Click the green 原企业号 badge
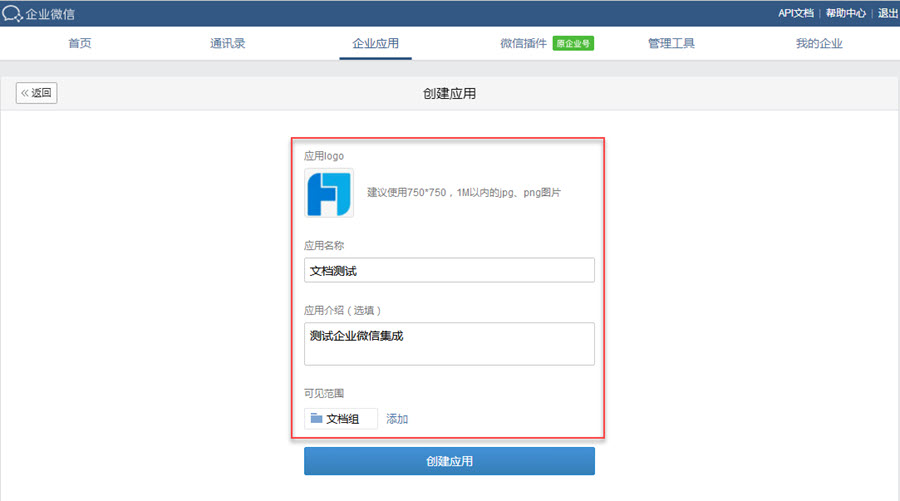This screenshot has width=900, height=501. point(573,44)
